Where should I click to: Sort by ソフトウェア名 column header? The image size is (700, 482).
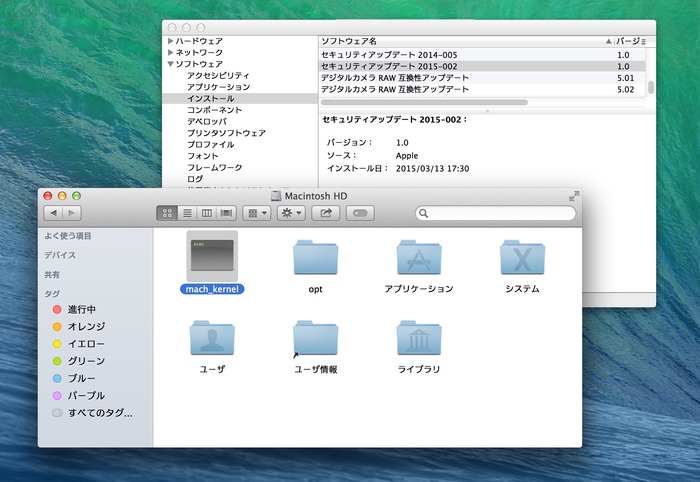pyautogui.click(x=466, y=41)
